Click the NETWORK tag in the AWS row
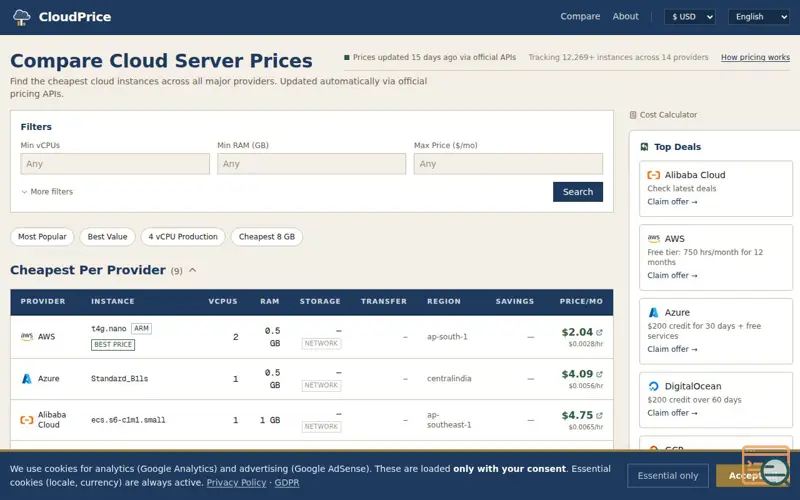The height and width of the screenshot is (500, 800). [x=321, y=343]
